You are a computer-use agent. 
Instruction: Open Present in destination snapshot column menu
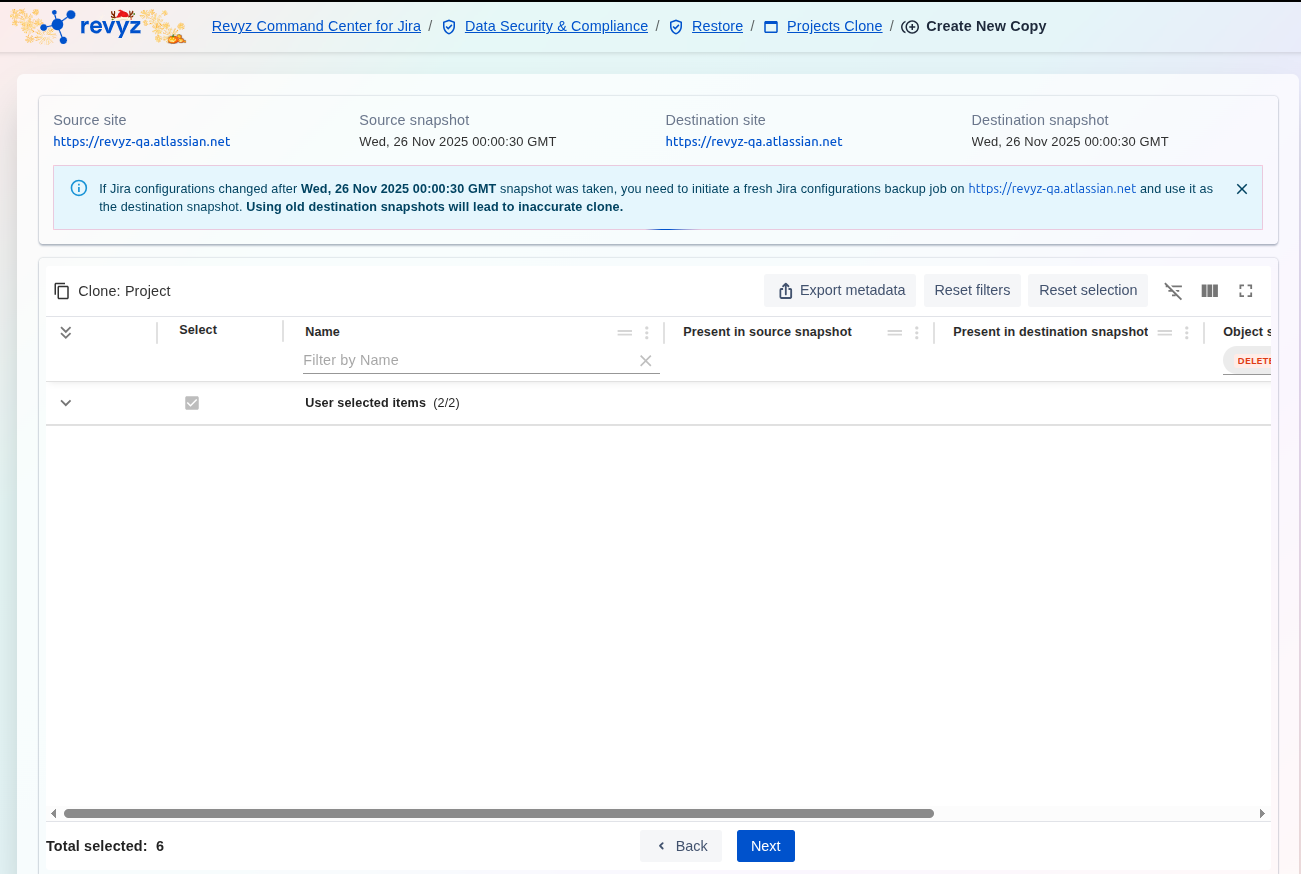pos(1187,333)
